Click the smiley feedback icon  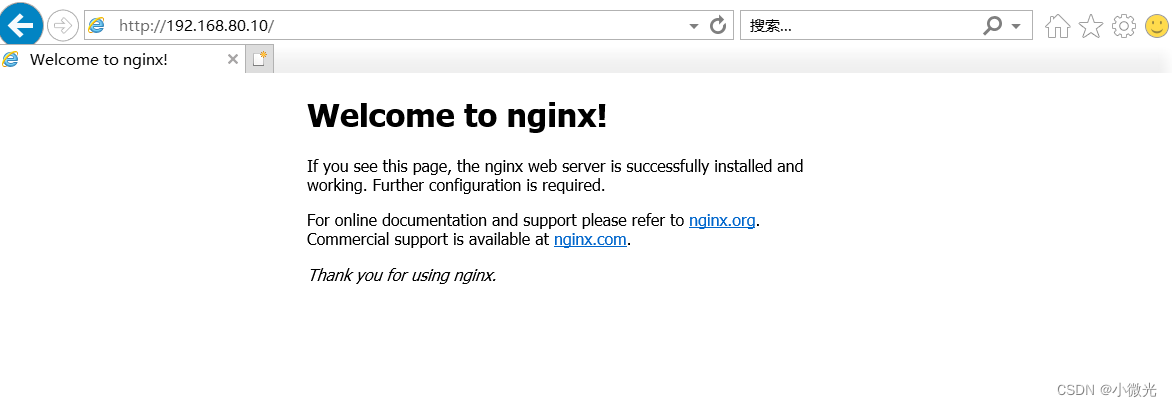pyautogui.click(x=1156, y=26)
